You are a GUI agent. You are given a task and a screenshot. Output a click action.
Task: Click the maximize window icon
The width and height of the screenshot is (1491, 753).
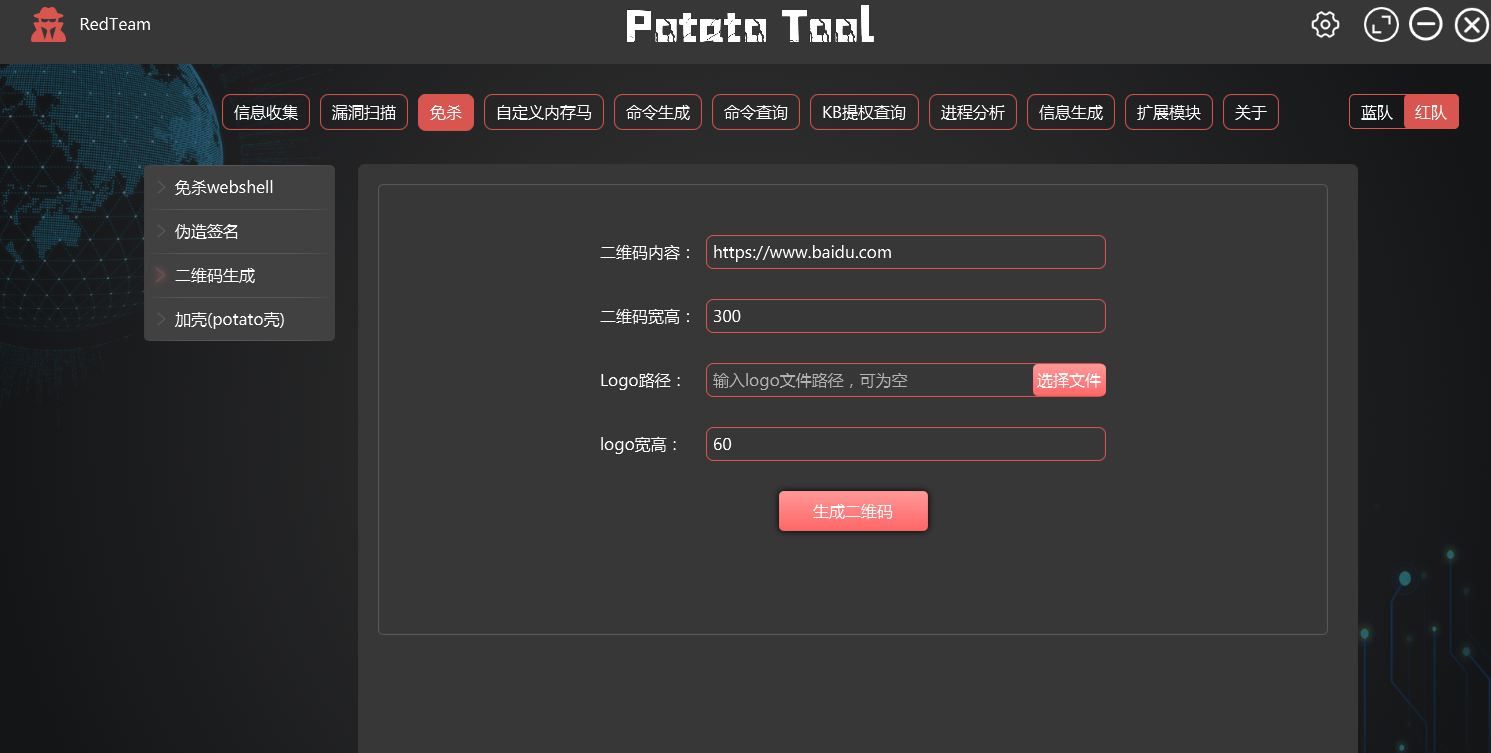(1381, 25)
